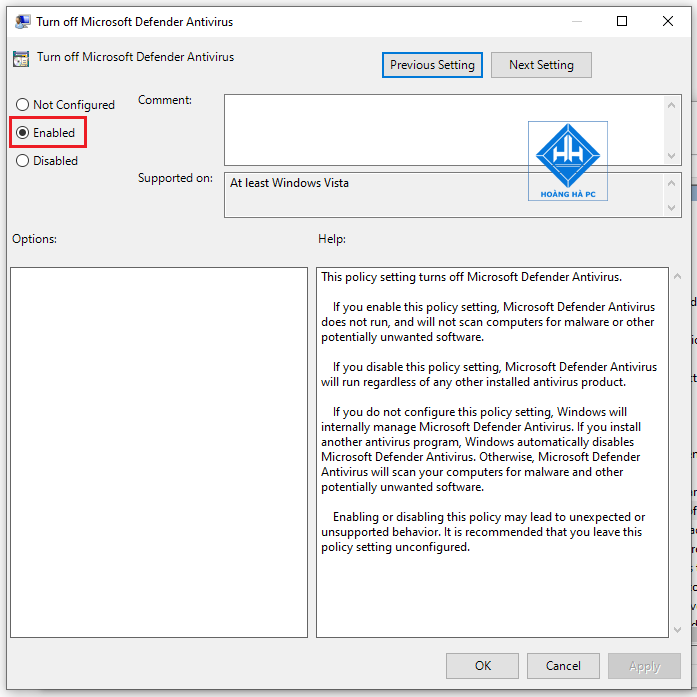Click the 'If you disable this policy' paragraph

click(489, 374)
